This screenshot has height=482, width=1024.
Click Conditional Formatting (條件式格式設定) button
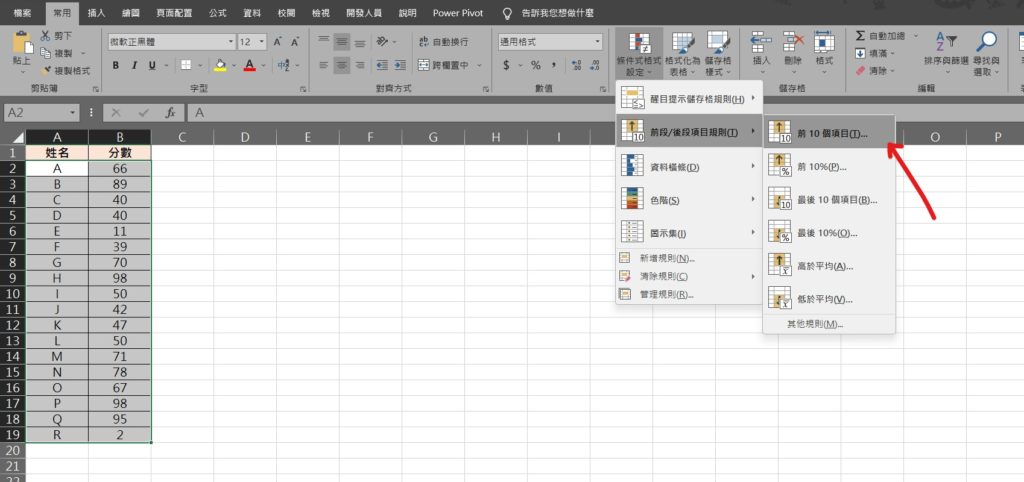tap(639, 54)
